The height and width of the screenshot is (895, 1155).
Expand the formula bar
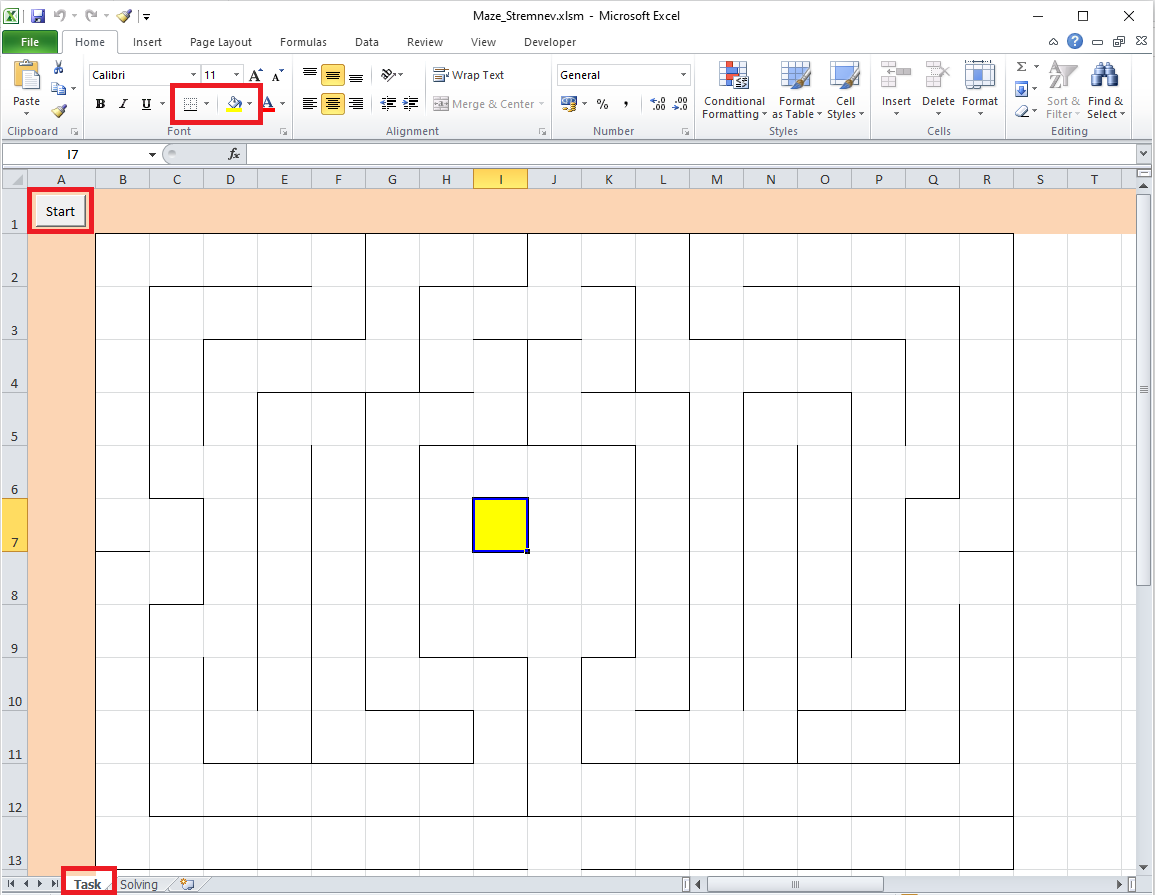(x=1143, y=154)
